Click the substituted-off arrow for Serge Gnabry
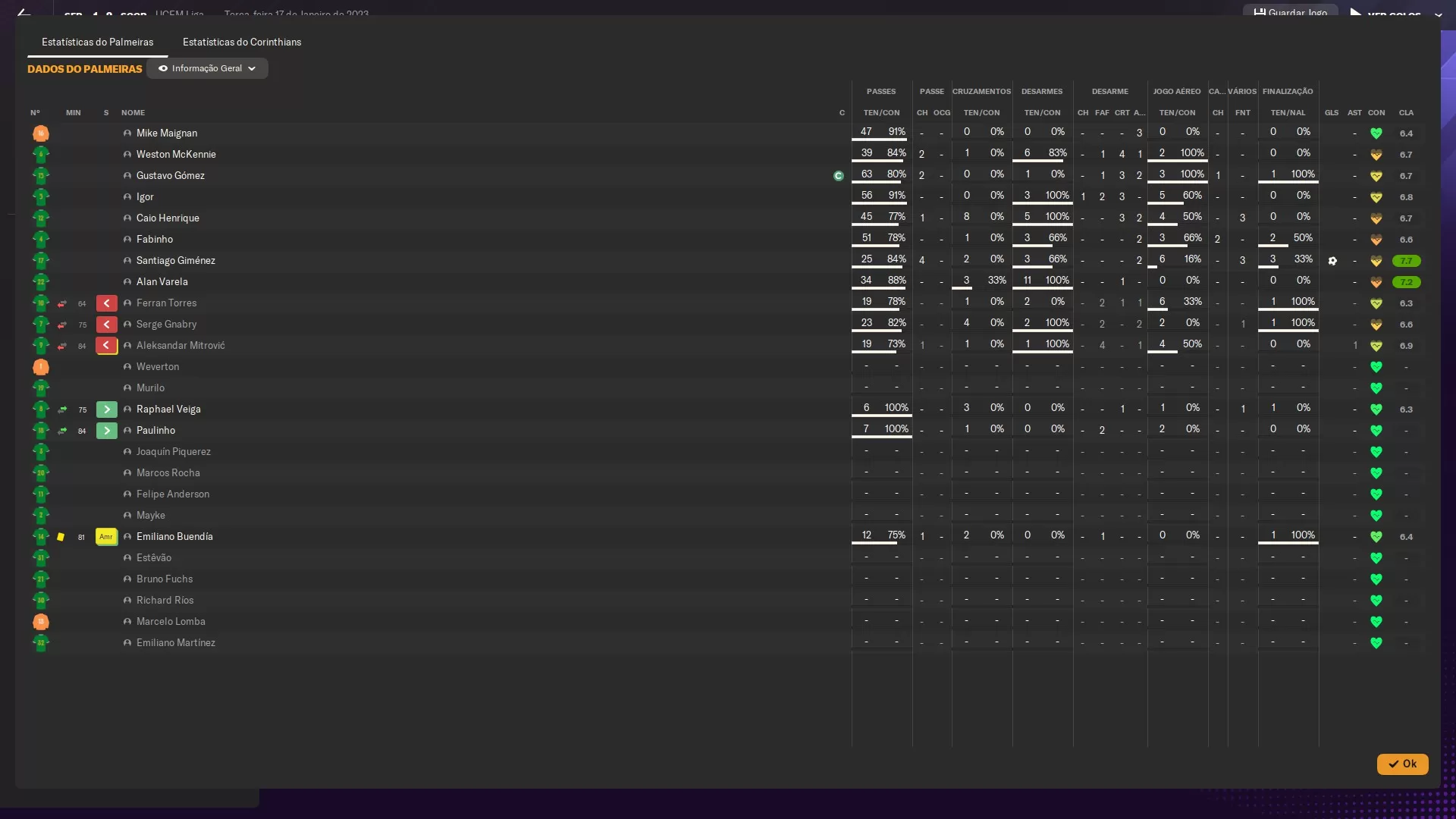 (x=107, y=325)
